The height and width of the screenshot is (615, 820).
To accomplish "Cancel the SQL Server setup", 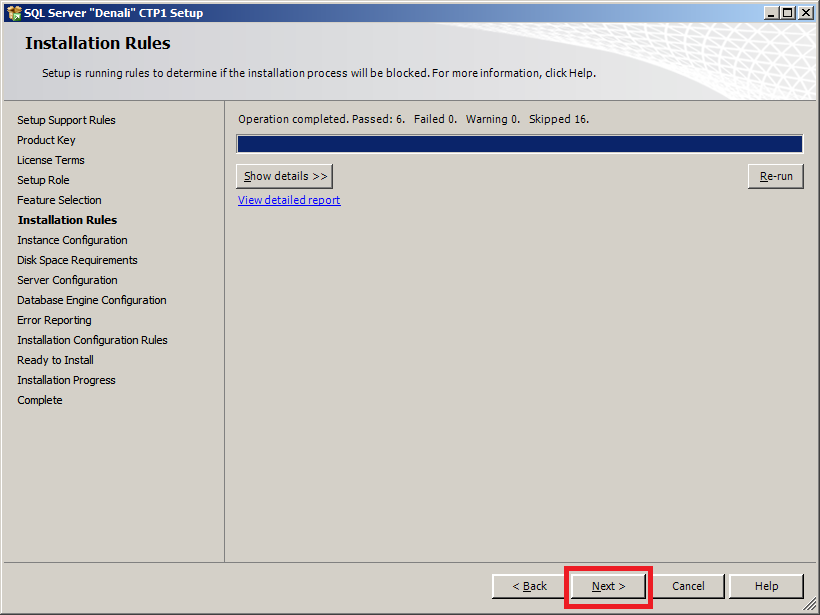I will [688, 586].
